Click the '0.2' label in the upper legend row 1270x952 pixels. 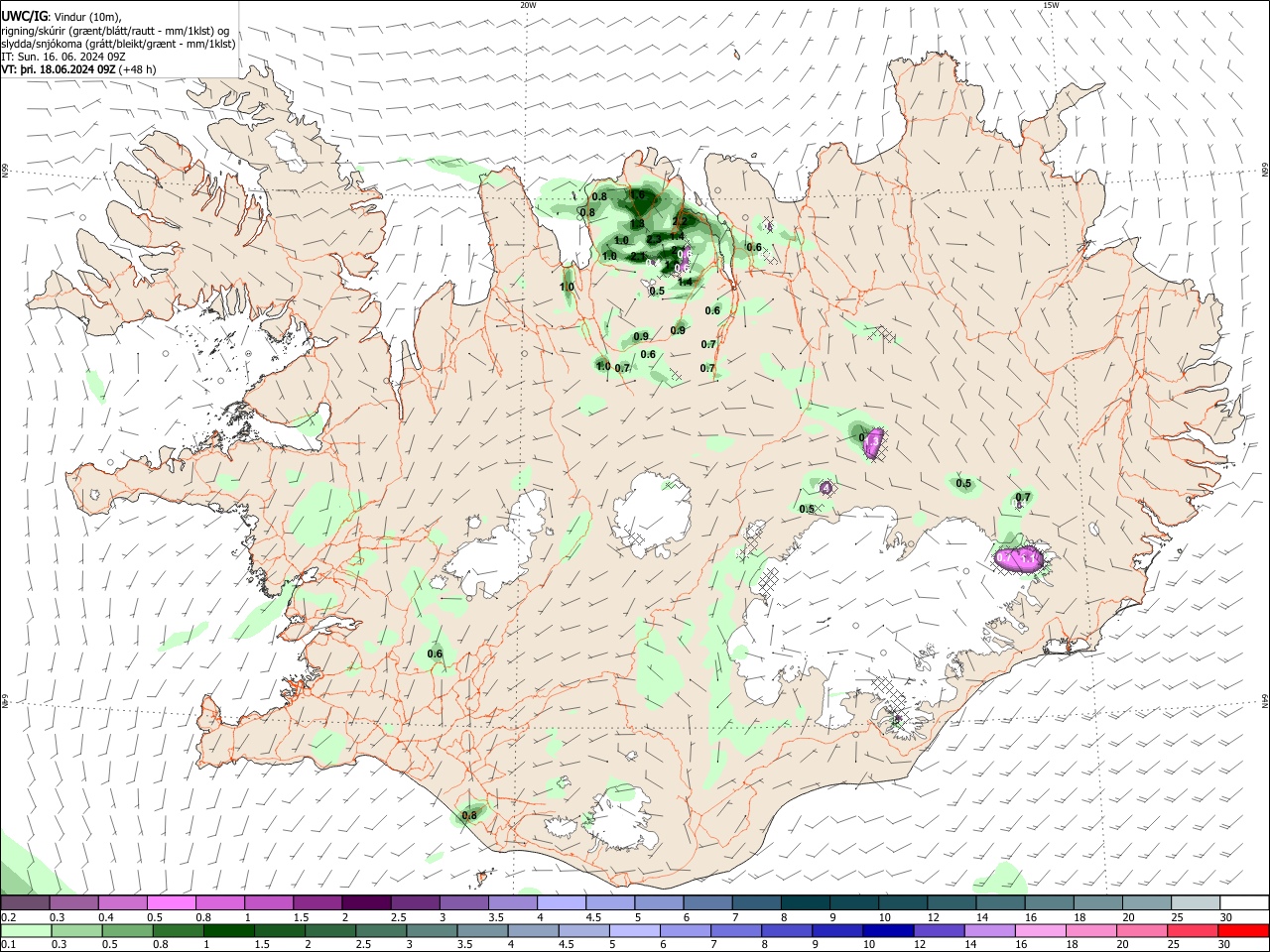click(x=8, y=917)
